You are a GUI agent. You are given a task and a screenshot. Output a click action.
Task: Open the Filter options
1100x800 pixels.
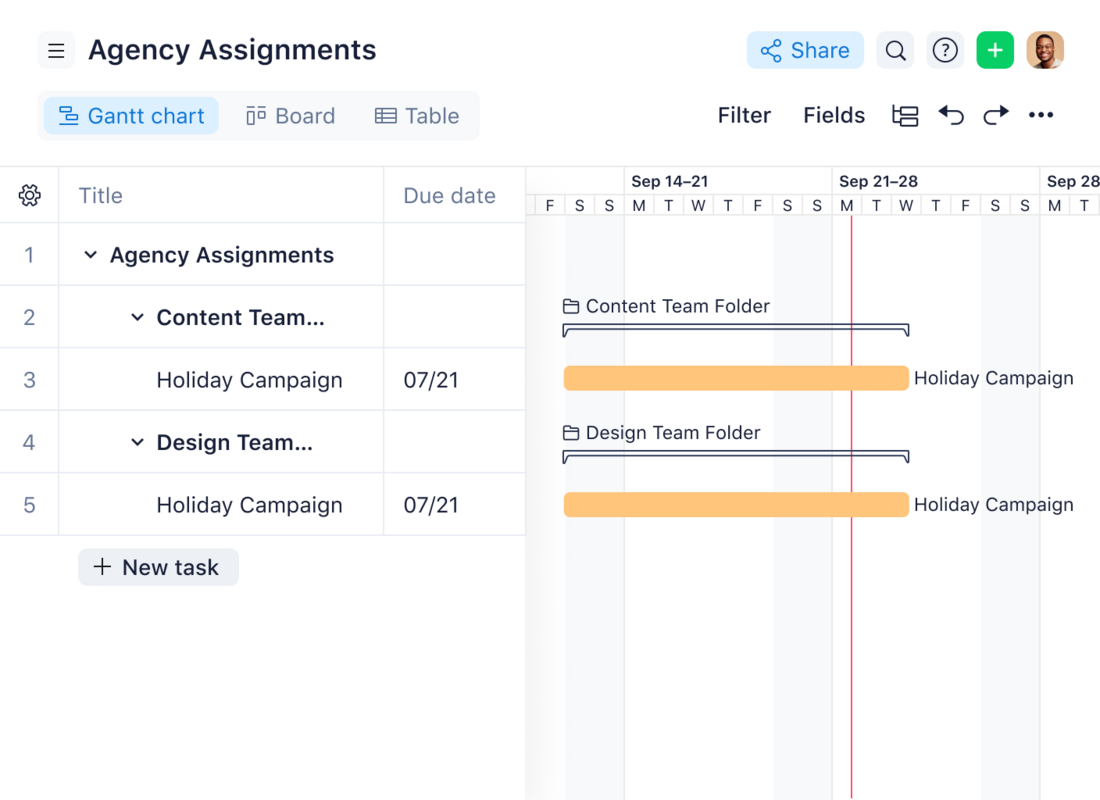[744, 115]
